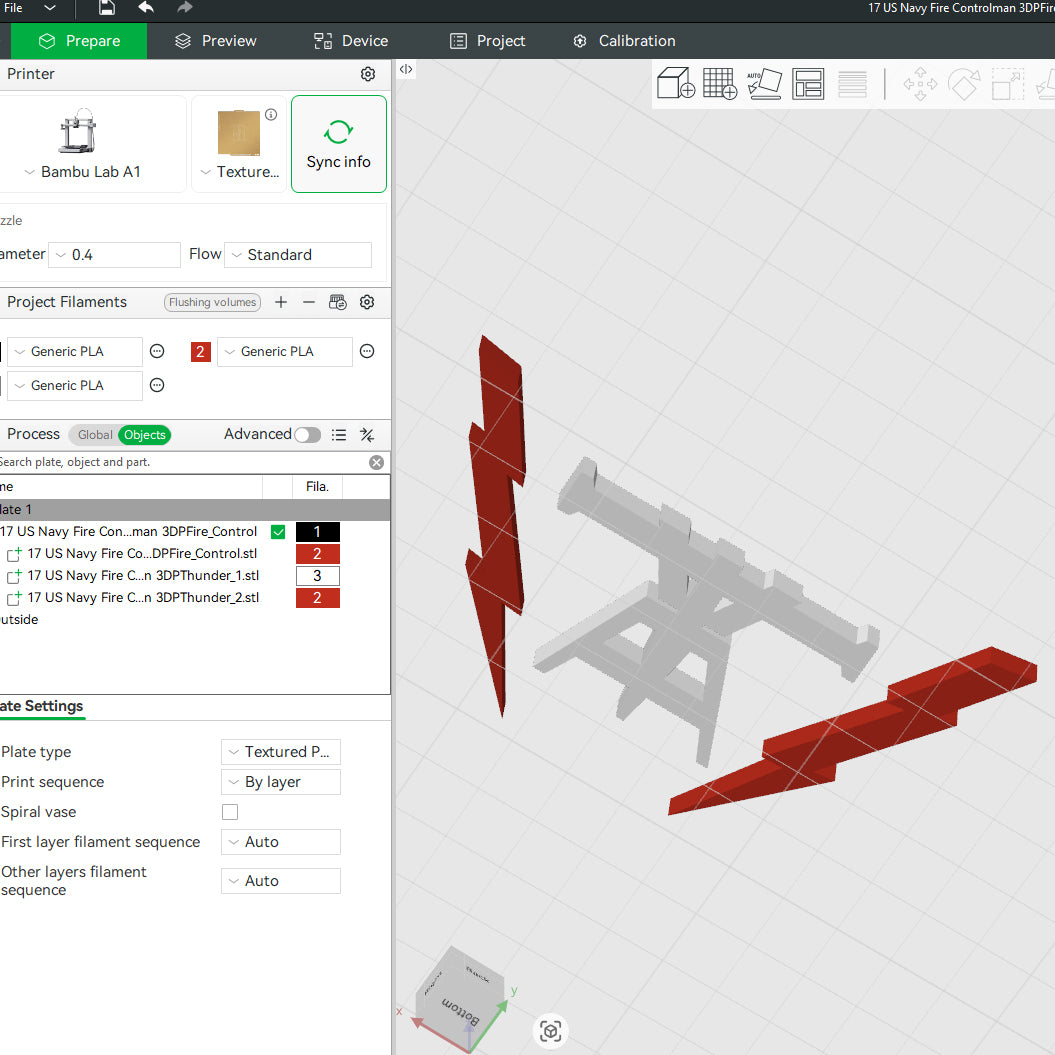Open printer settings gear icon

click(x=368, y=74)
